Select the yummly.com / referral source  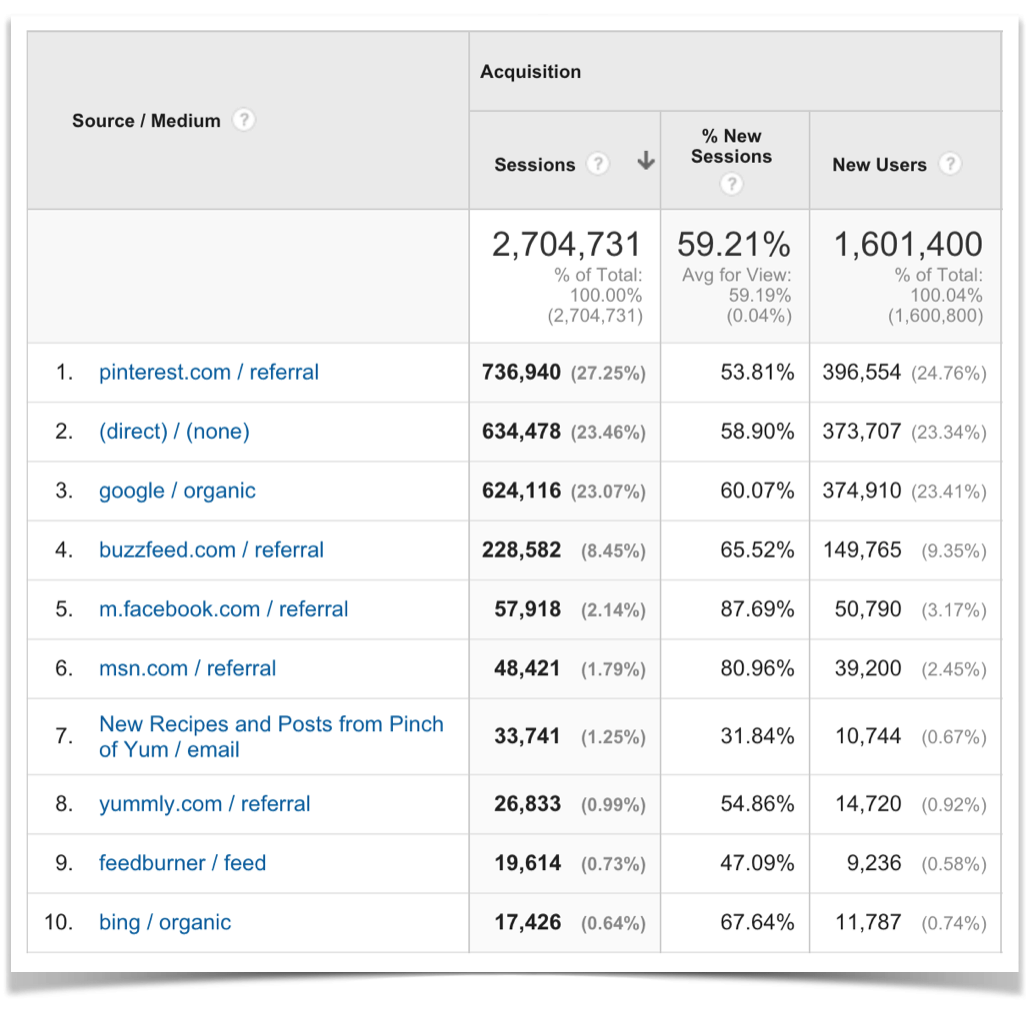pyautogui.click(x=205, y=804)
